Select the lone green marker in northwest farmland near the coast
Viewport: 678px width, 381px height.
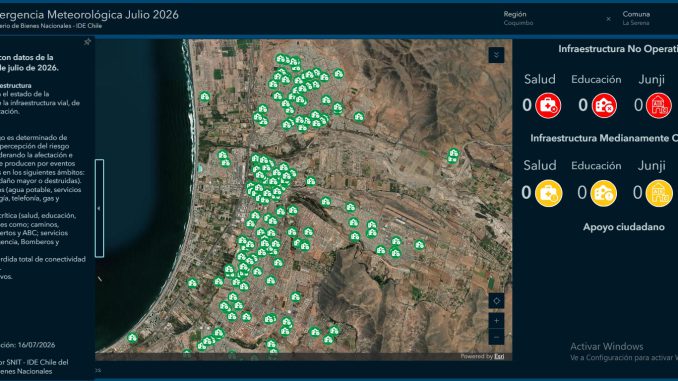pyautogui.click(x=205, y=97)
